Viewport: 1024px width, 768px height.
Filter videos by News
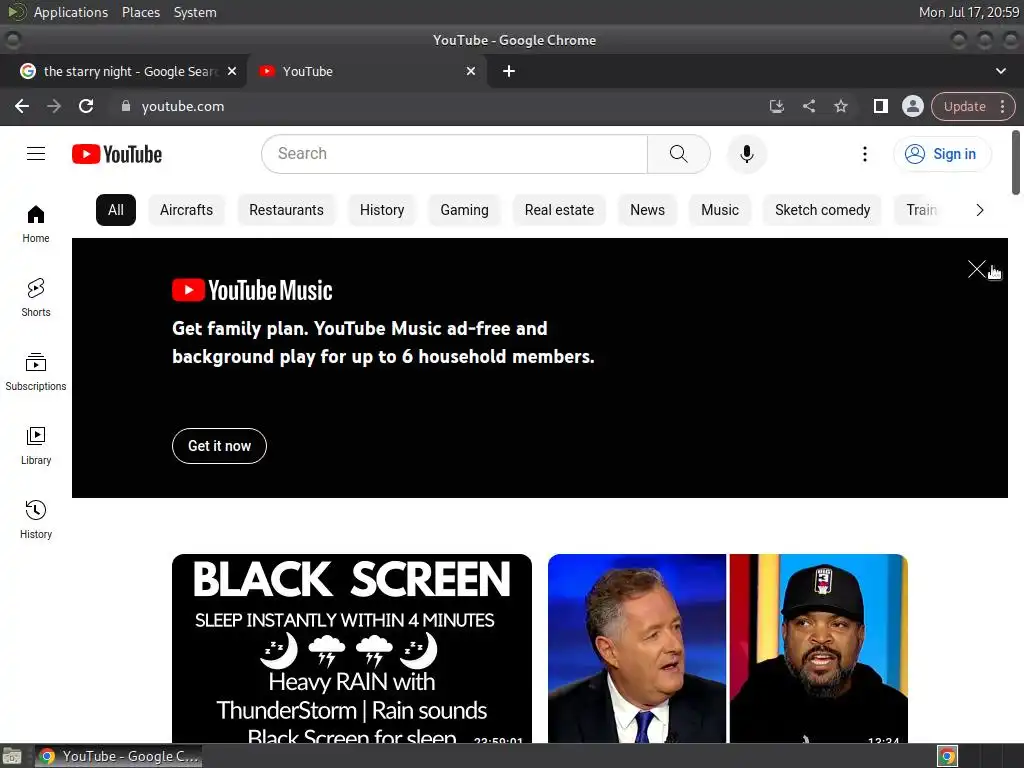coord(647,210)
